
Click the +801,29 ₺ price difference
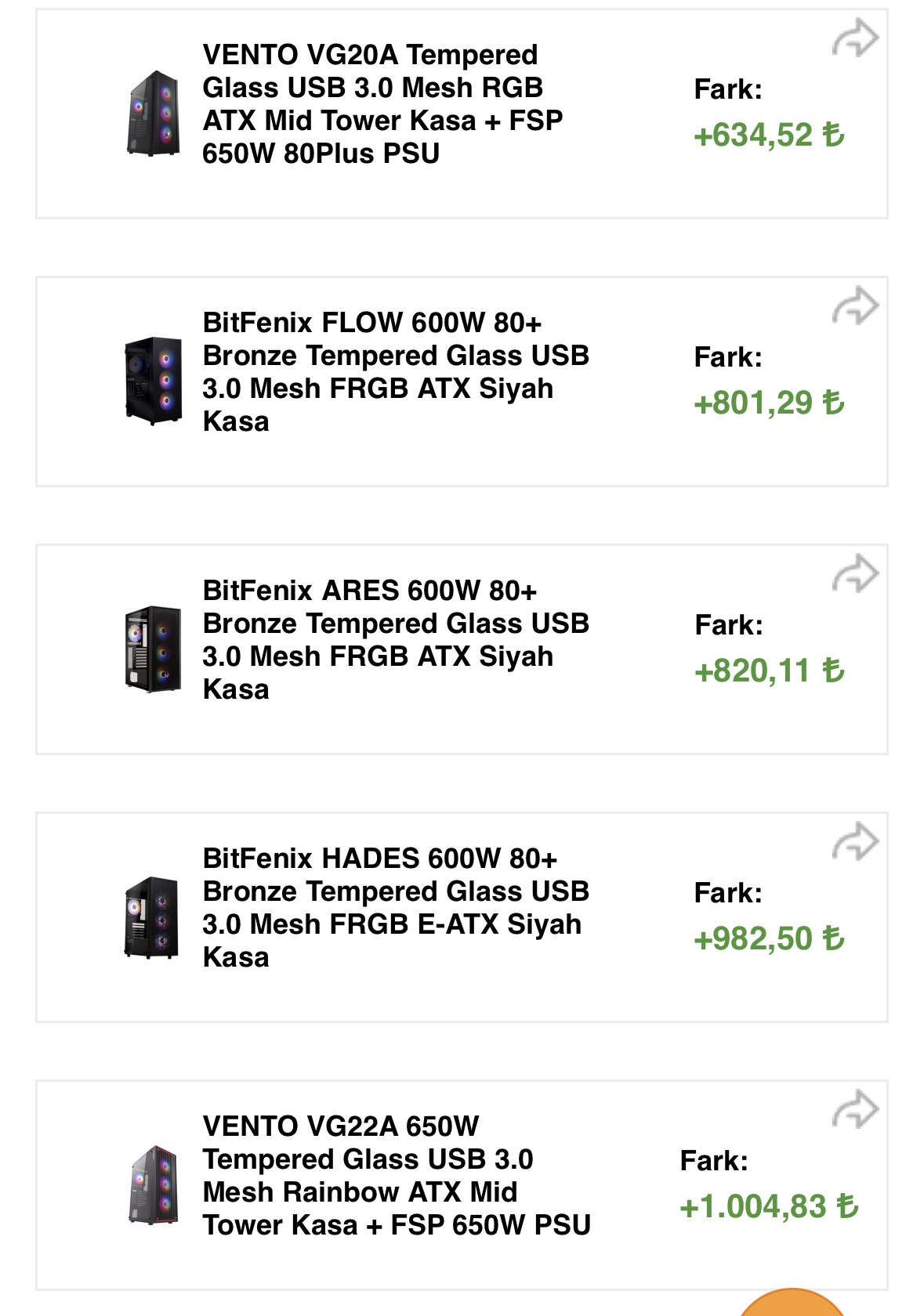point(769,403)
